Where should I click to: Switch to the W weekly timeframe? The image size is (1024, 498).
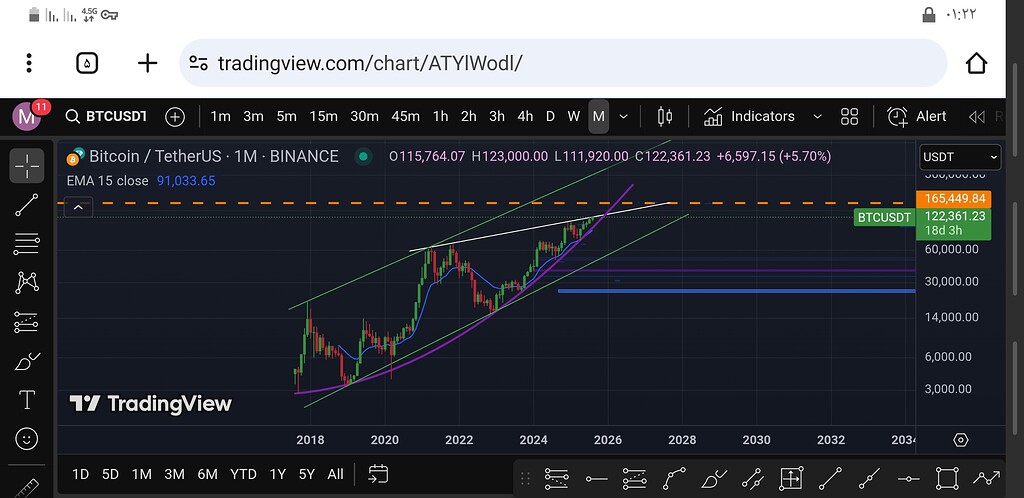[x=573, y=117]
